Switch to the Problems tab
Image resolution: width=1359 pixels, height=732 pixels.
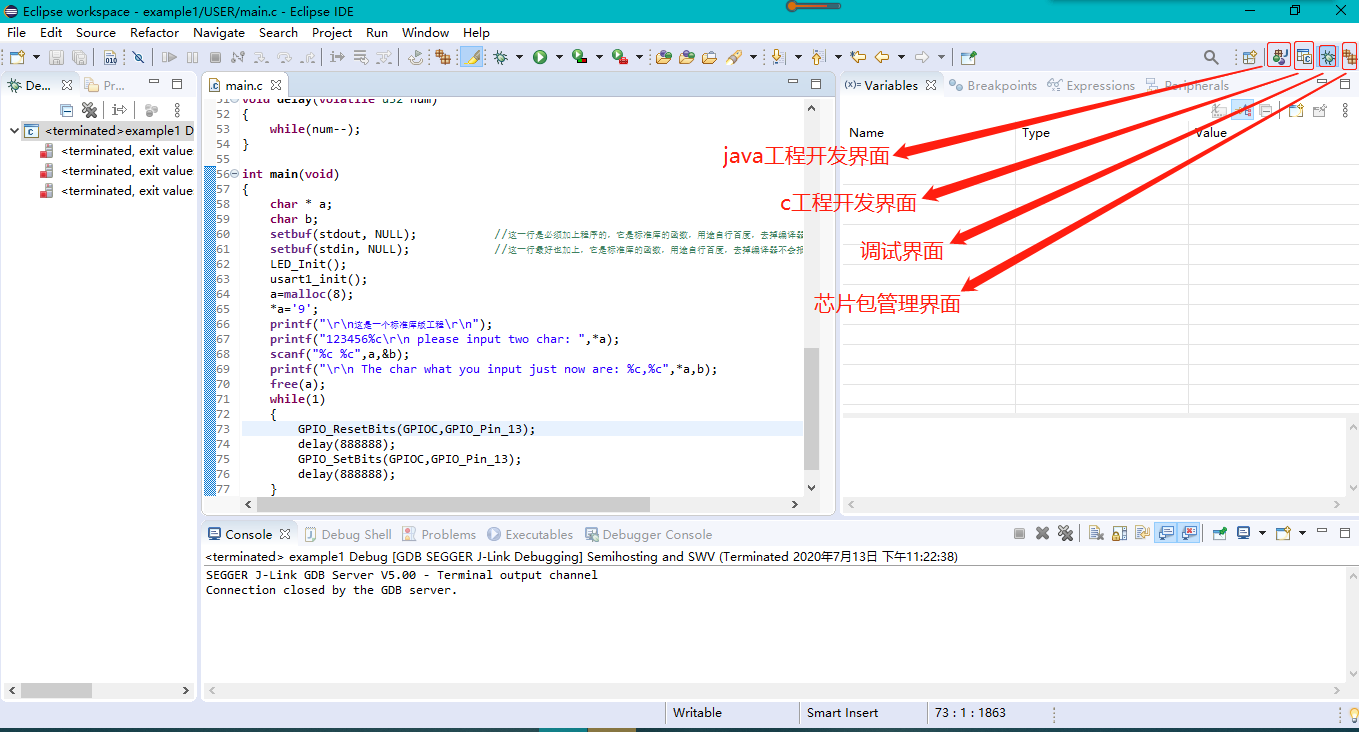[439, 534]
